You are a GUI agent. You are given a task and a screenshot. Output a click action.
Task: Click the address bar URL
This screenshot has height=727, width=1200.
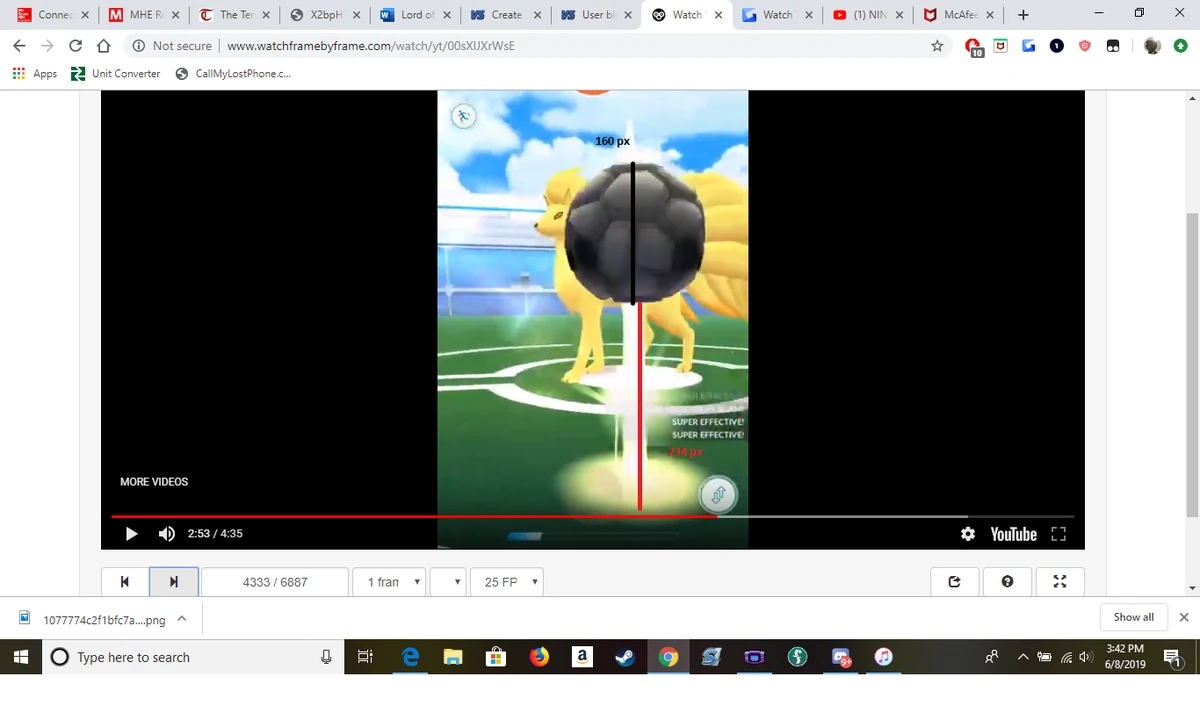(x=371, y=46)
